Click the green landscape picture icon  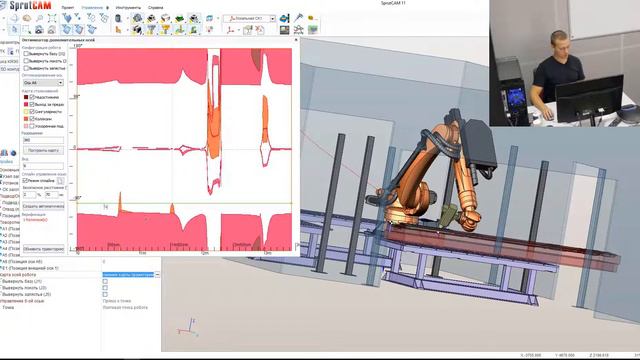(313, 29)
